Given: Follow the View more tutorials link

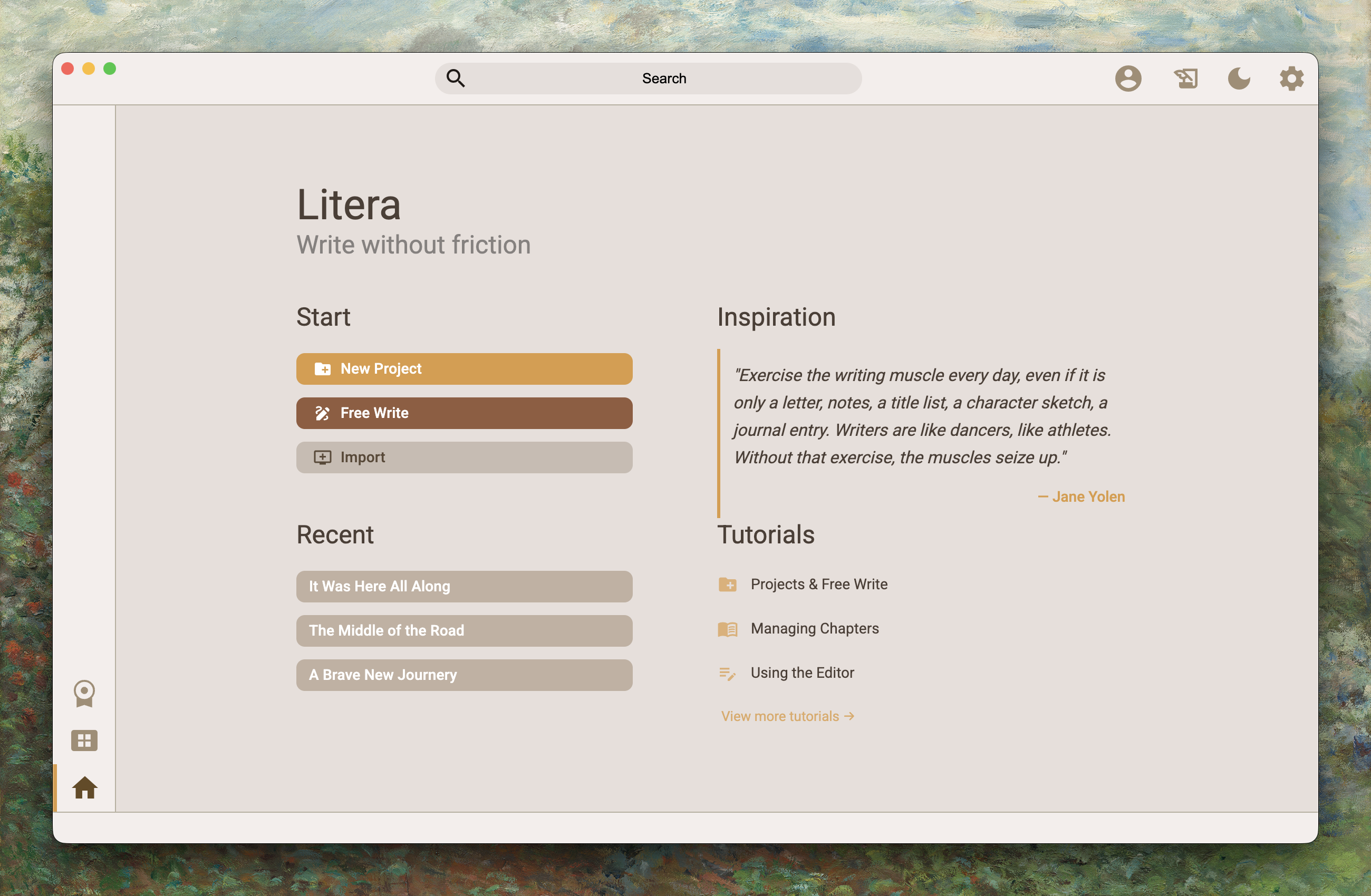Looking at the screenshot, I should tap(786, 716).
